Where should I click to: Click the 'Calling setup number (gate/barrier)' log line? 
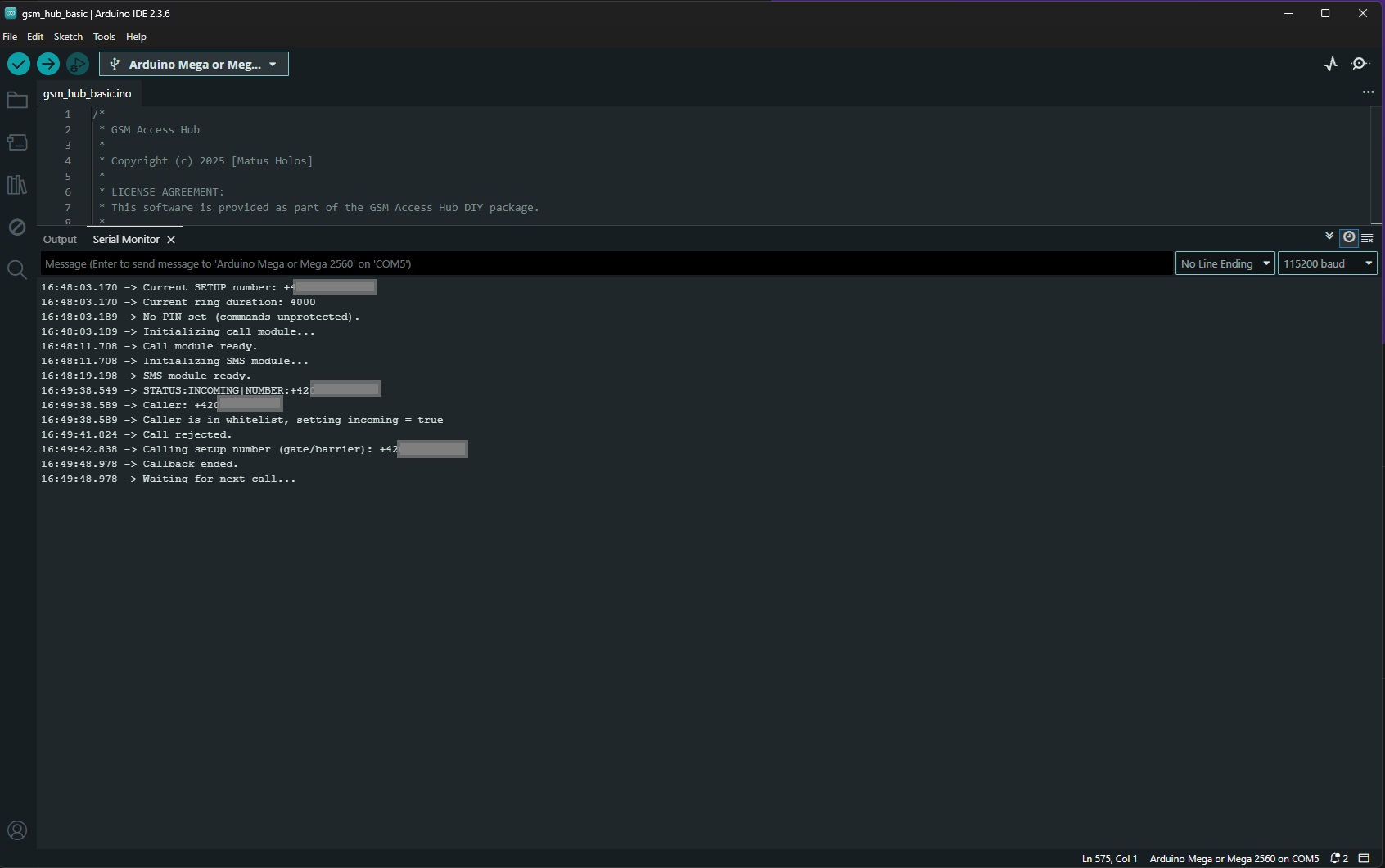(x=255, y=449)
